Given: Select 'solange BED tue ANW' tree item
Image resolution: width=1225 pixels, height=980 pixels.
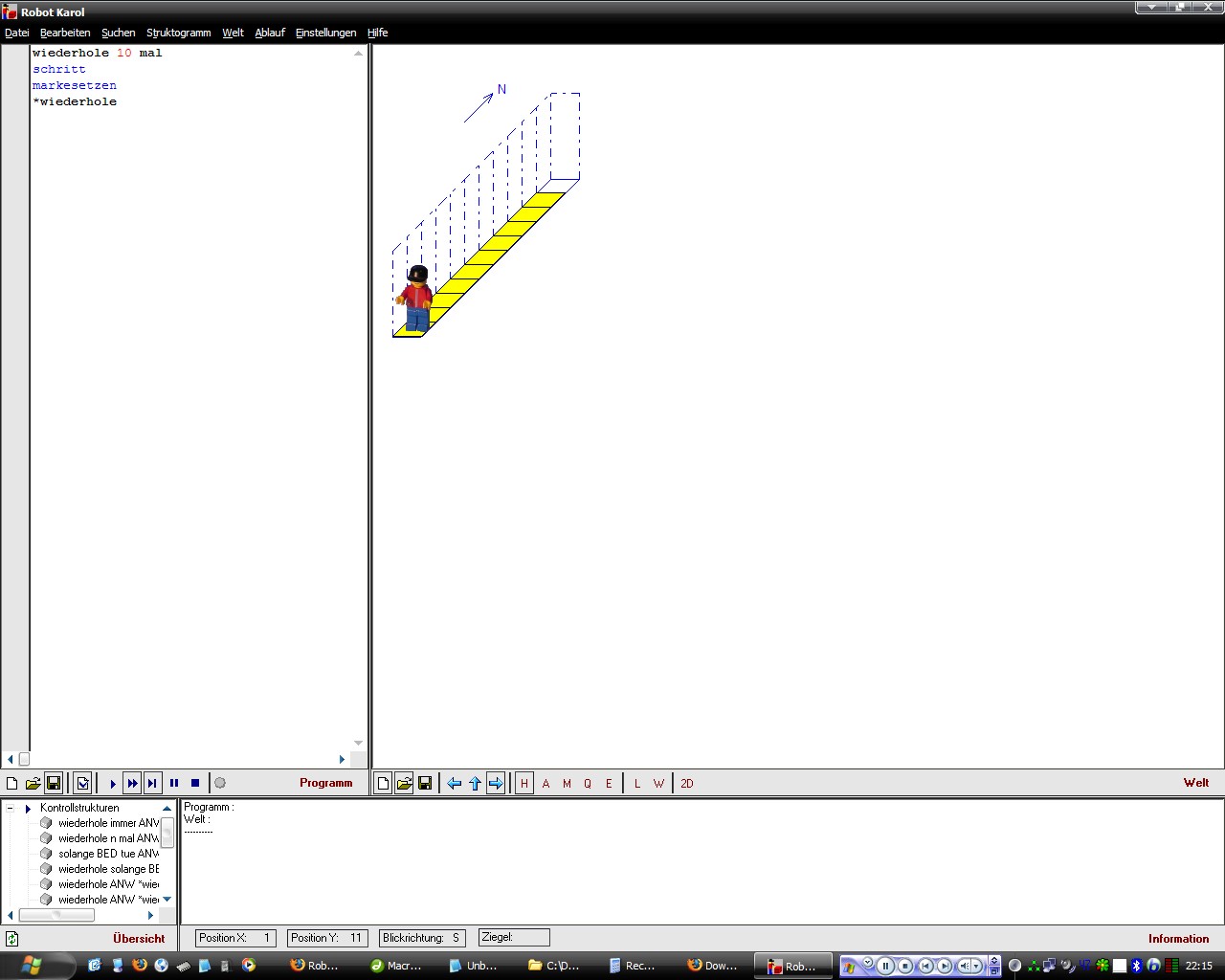Looking at the screenshot, I should [x=109, y=854].
